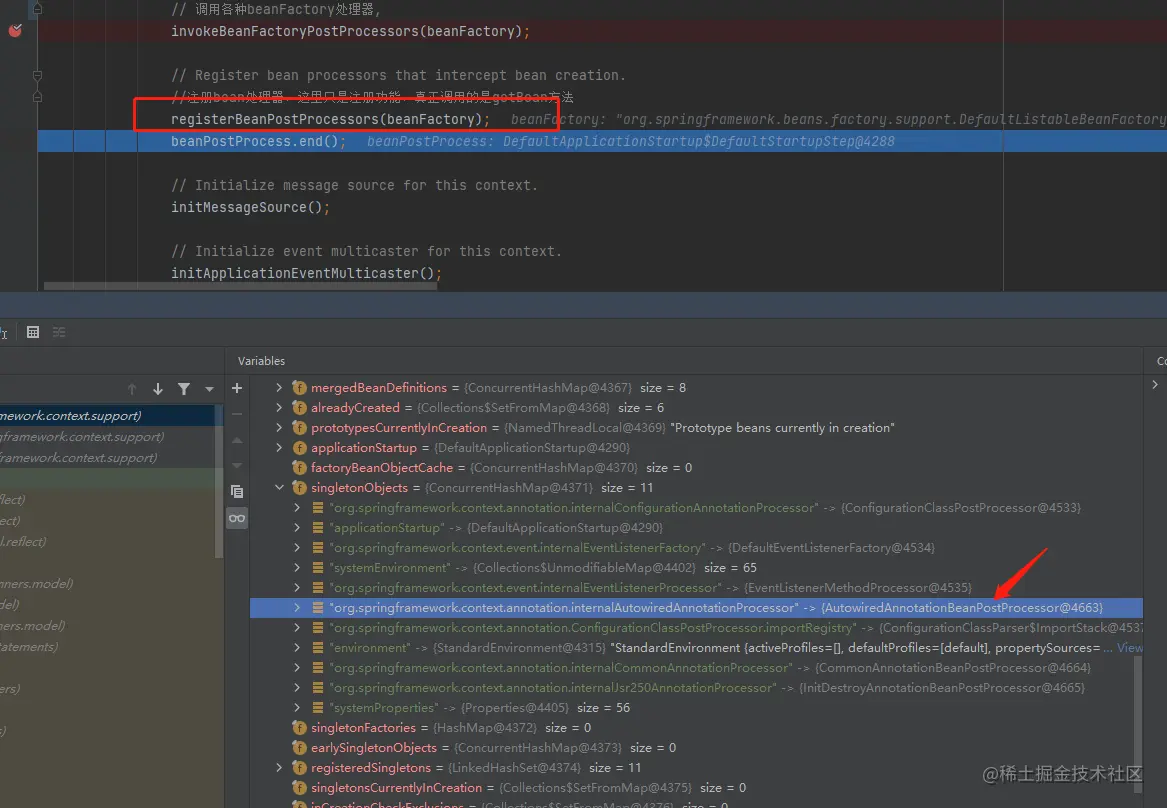The width and height of the screenshot is (1167, 808).
Task: Click the editor's horizontal scrollbar
Action: [240, 286]
